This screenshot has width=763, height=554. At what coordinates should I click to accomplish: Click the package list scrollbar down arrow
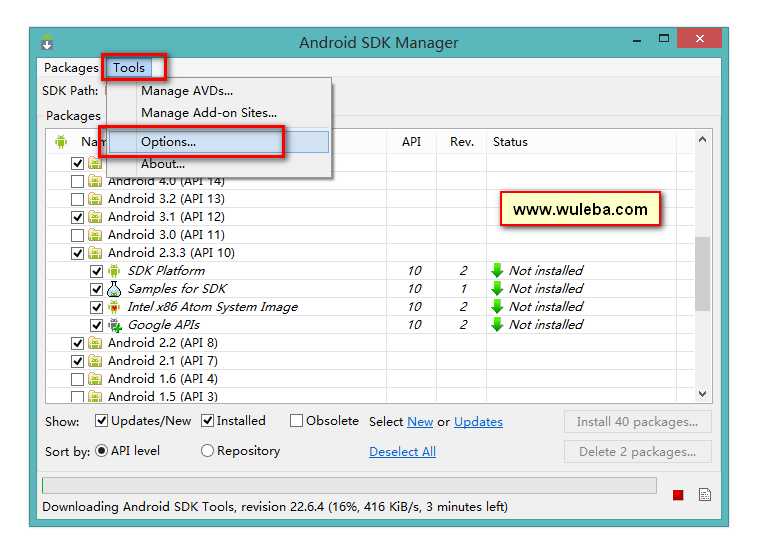tap(702, 393)
